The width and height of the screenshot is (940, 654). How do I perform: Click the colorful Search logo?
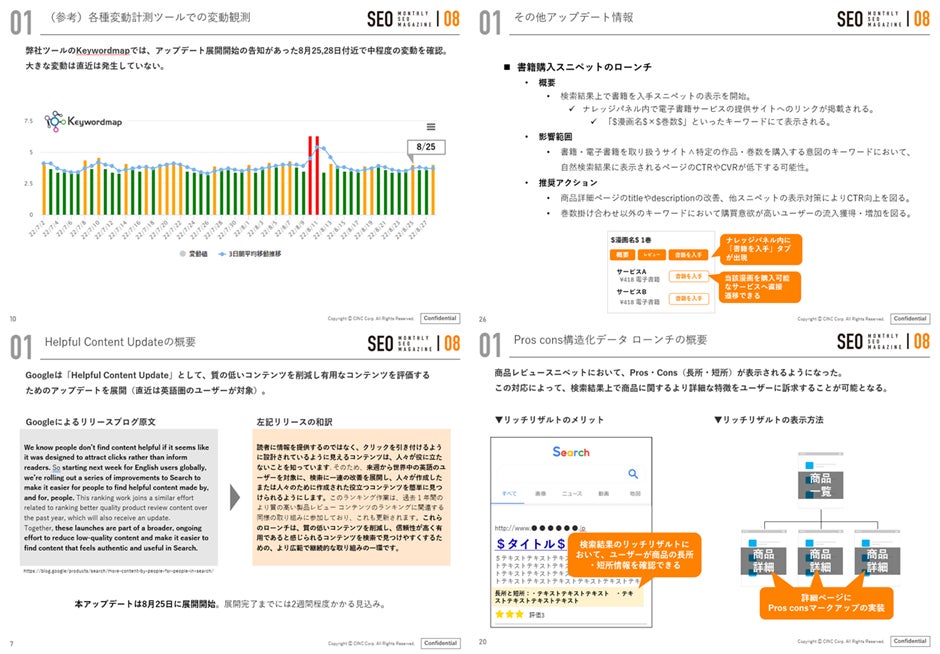click(571, 452)
